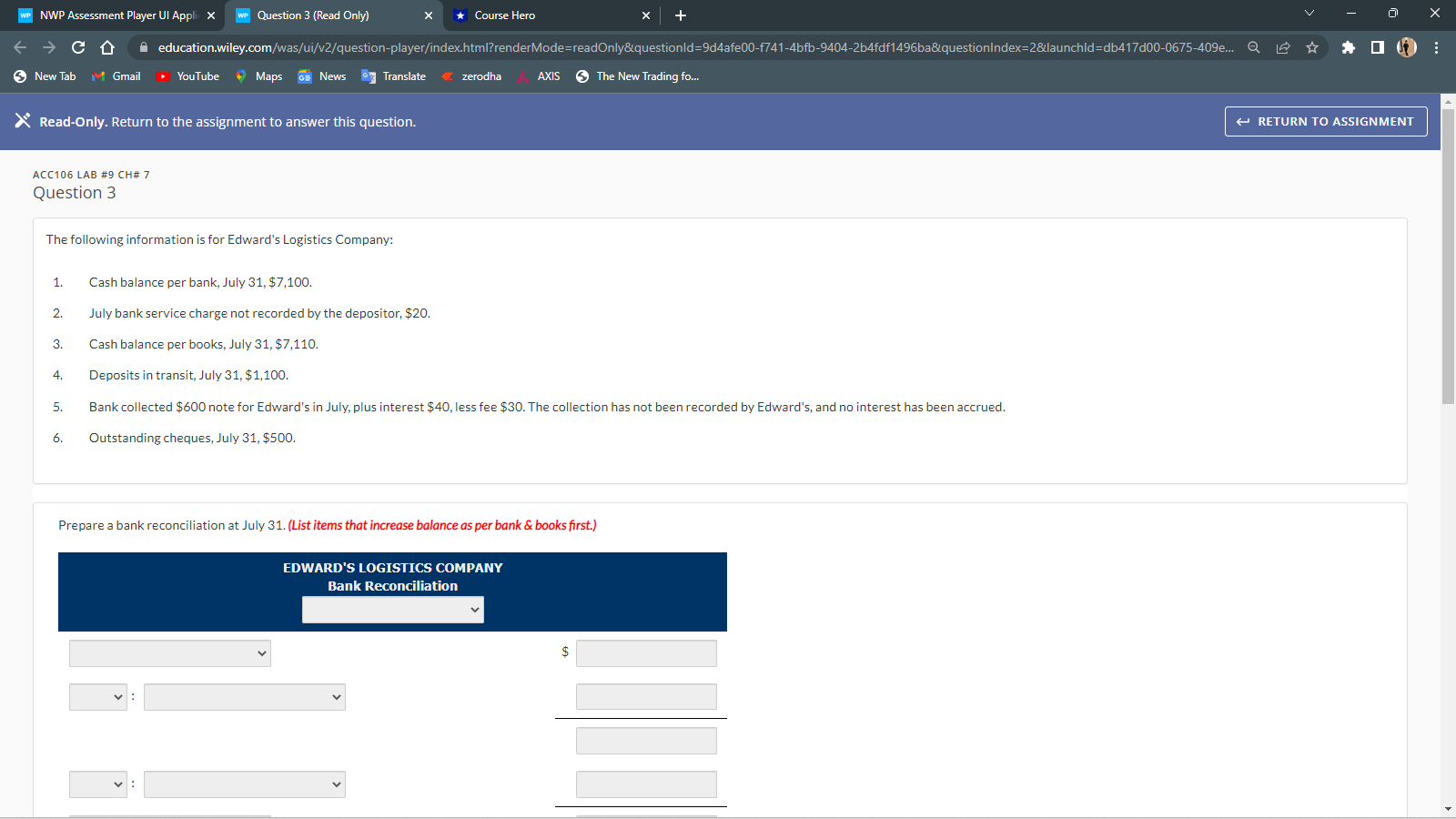Click the RETURN TO ASSIGNMENT button

pos(1325,121)
